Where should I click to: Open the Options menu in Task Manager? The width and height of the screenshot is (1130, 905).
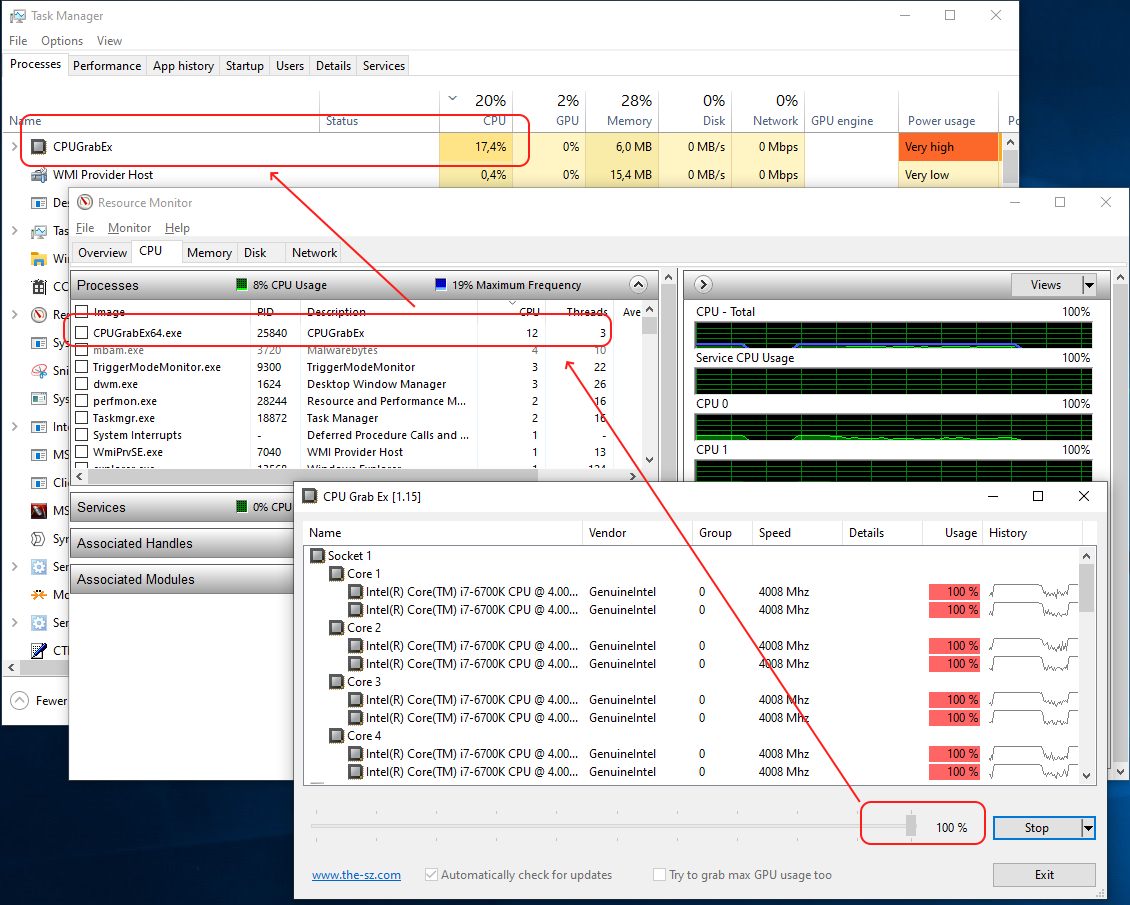point(61,40)
